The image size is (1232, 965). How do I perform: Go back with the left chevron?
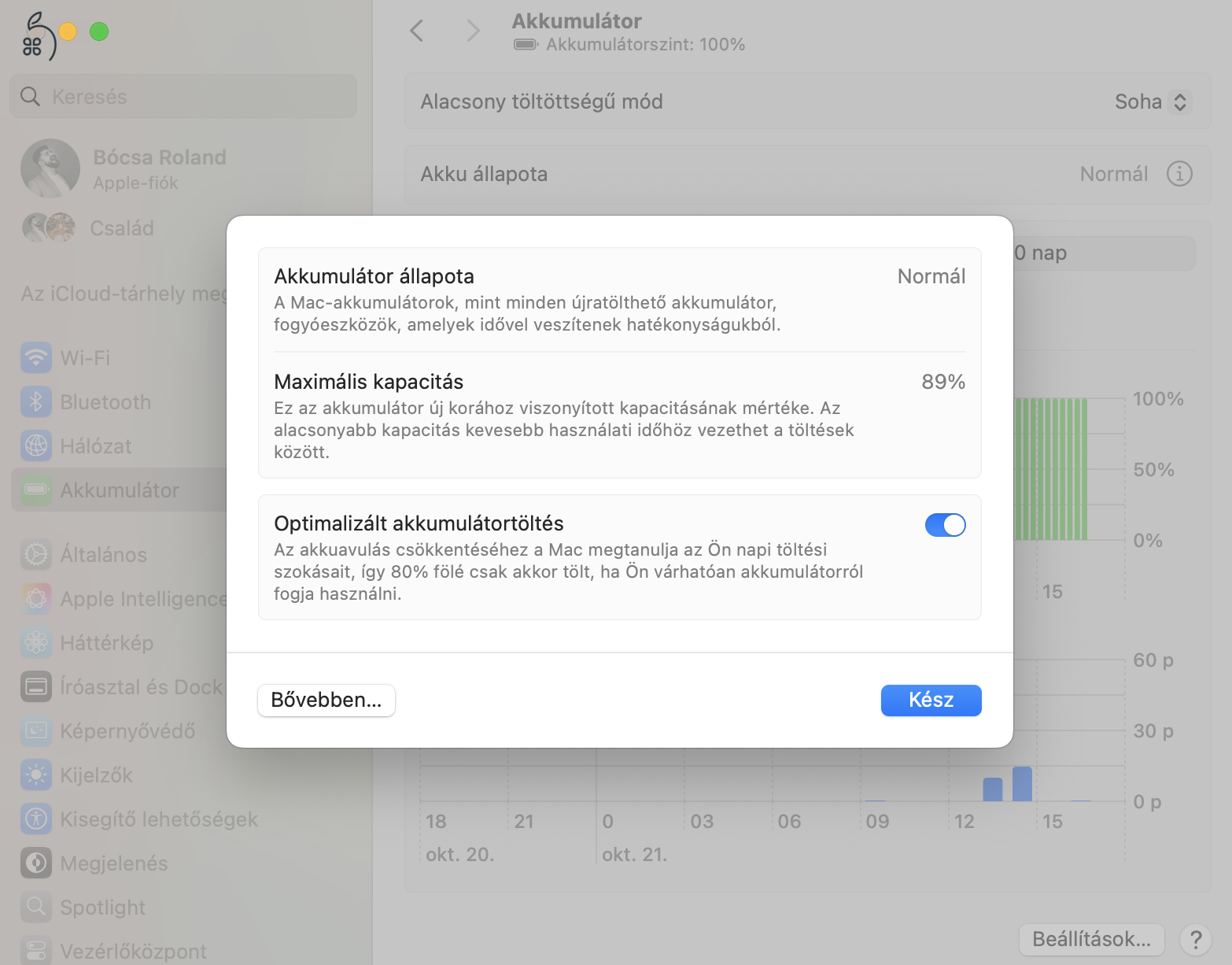point(417,31)
